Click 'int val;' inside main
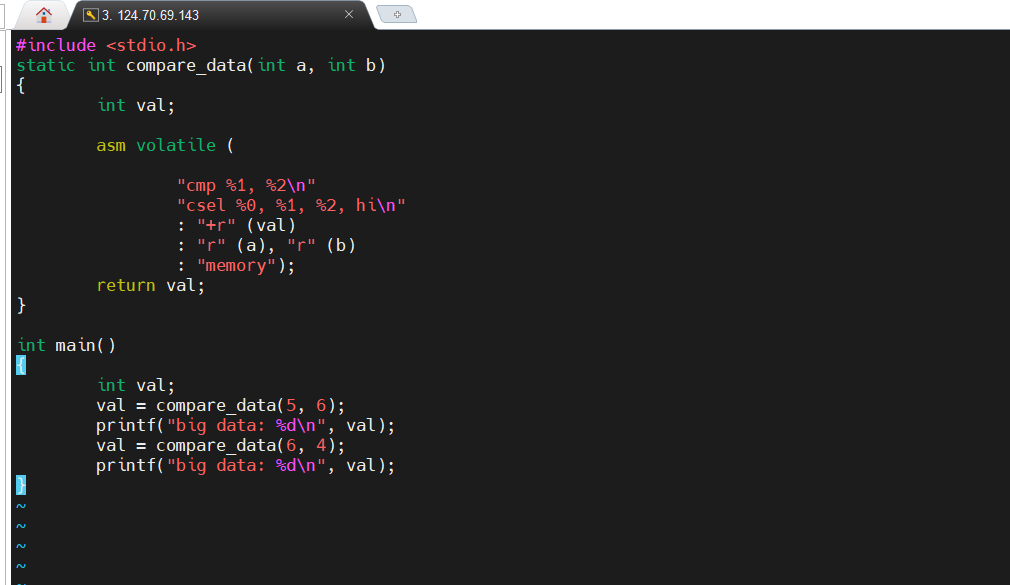The image size is (1010, 585). tap(136, 385)
